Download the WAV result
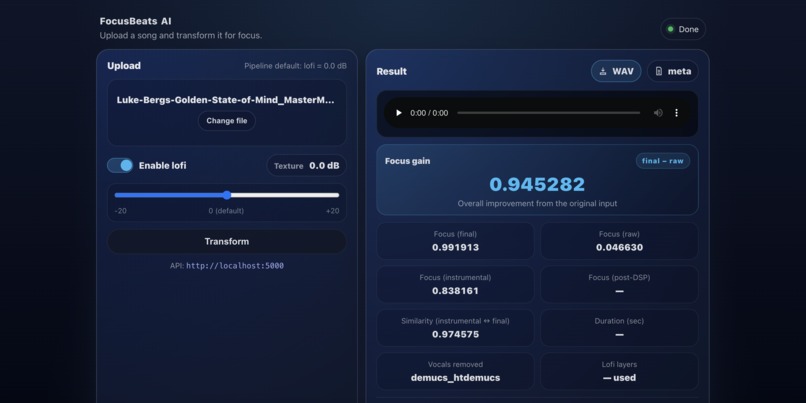 616,71
